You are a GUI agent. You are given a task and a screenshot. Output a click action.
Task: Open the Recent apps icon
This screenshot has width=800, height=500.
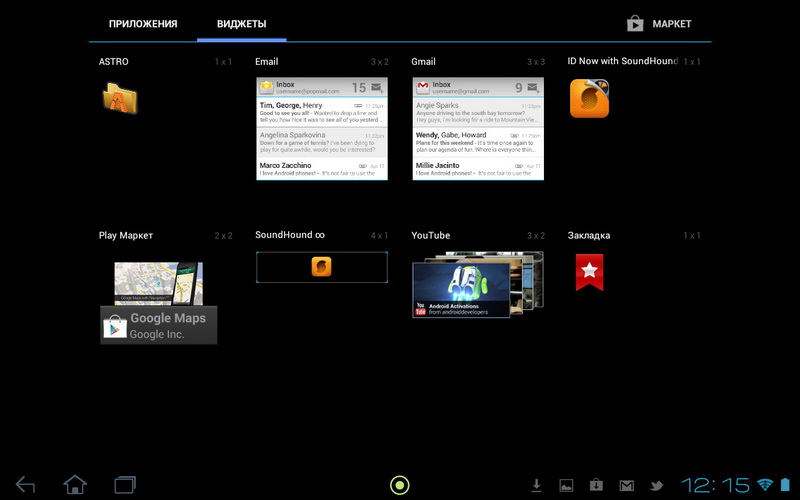pyautogui.click(x=125, y=485)
